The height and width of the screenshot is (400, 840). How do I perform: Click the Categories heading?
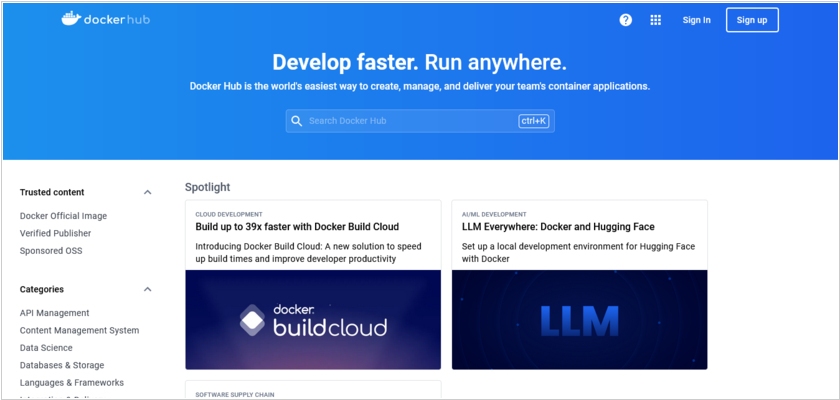pyautogui.click(x=42, y=289)
